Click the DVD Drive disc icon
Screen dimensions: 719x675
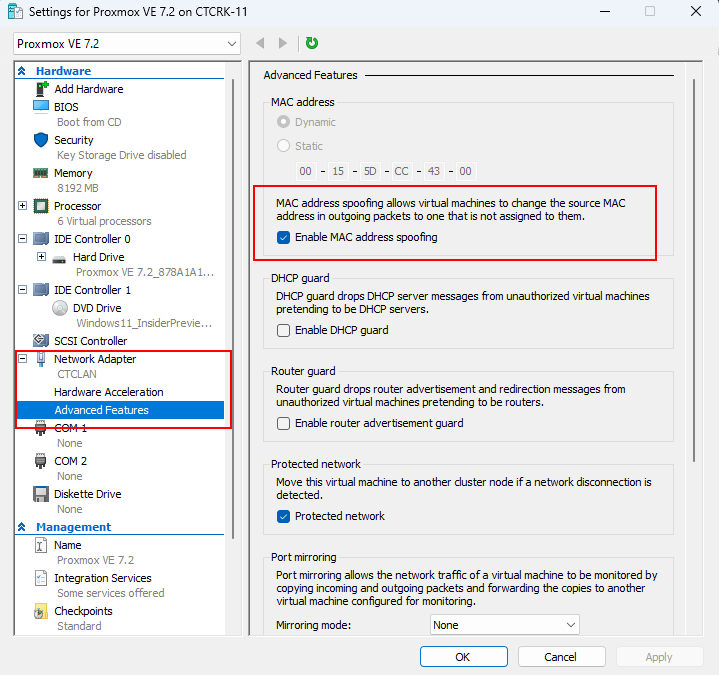[x=60, y=308]
